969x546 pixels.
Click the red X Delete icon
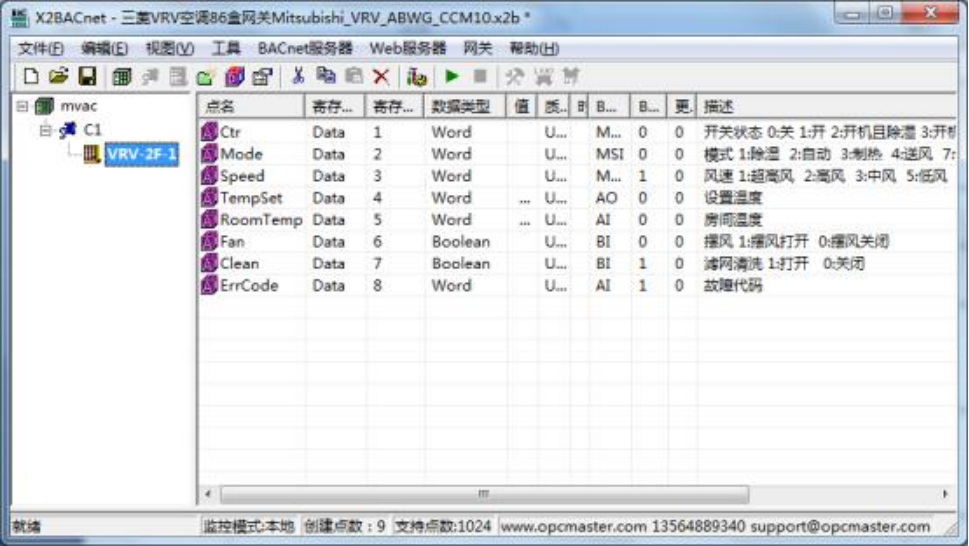click(381, 77)
